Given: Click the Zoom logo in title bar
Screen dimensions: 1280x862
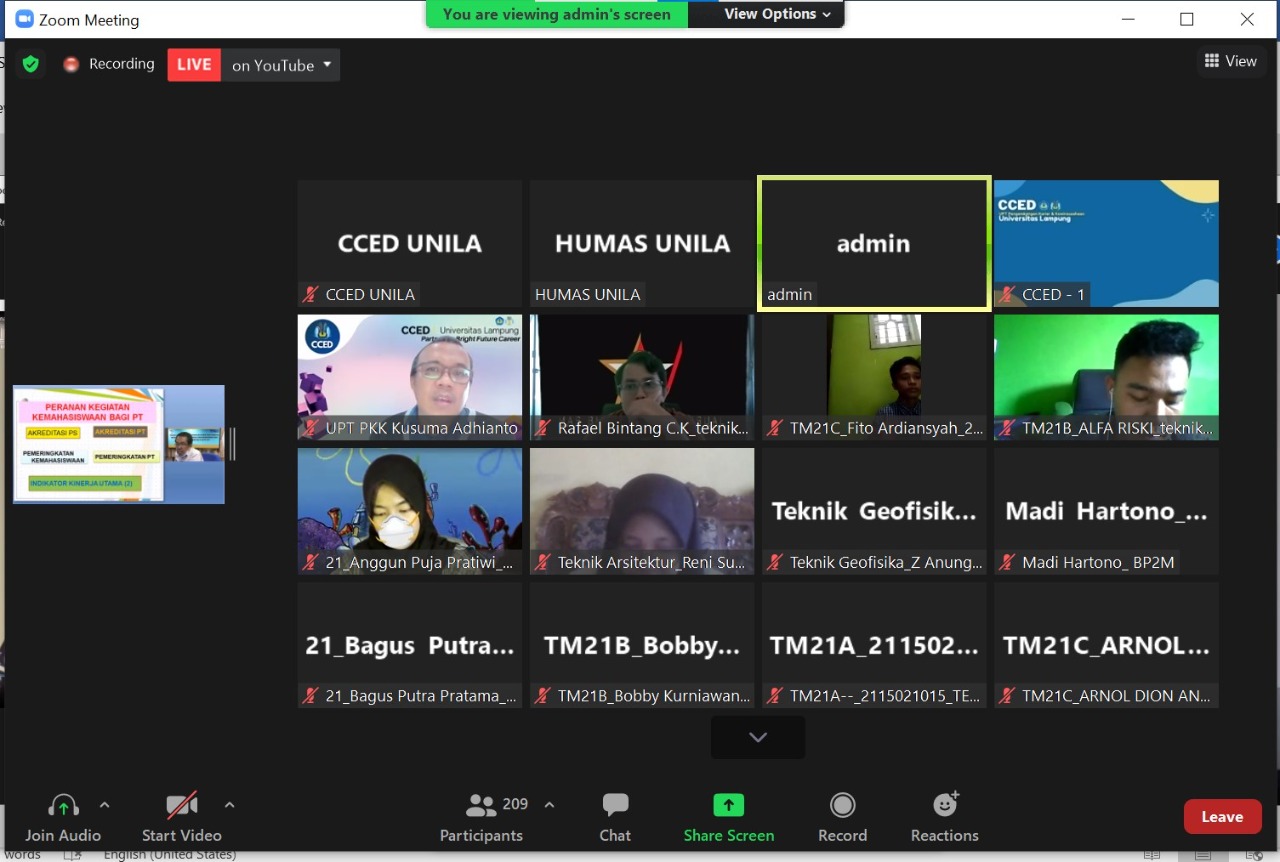Looking at the screenshot, I should (24, 19).
